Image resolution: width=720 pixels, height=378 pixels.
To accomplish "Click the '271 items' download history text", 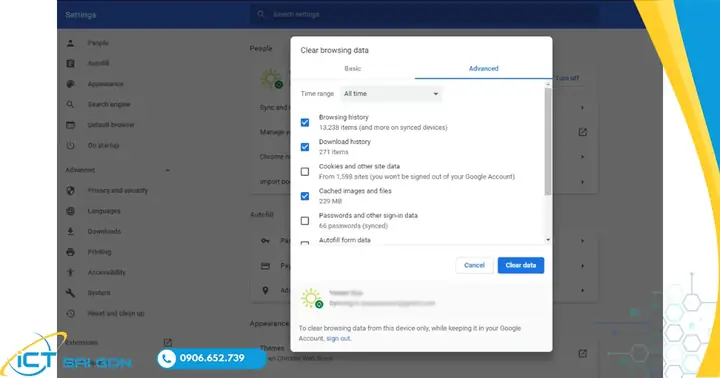I will pyautogui.click(x=334, y=152).
